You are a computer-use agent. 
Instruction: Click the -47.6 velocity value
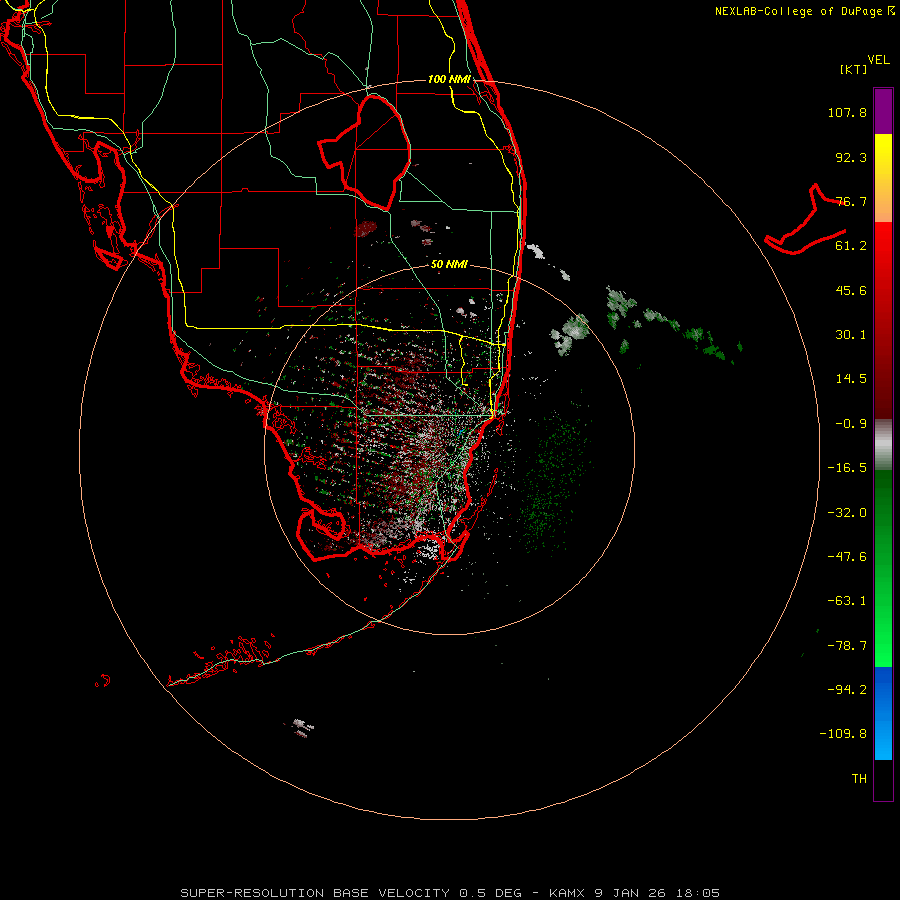pyautogui.click(x=847, y=557)
